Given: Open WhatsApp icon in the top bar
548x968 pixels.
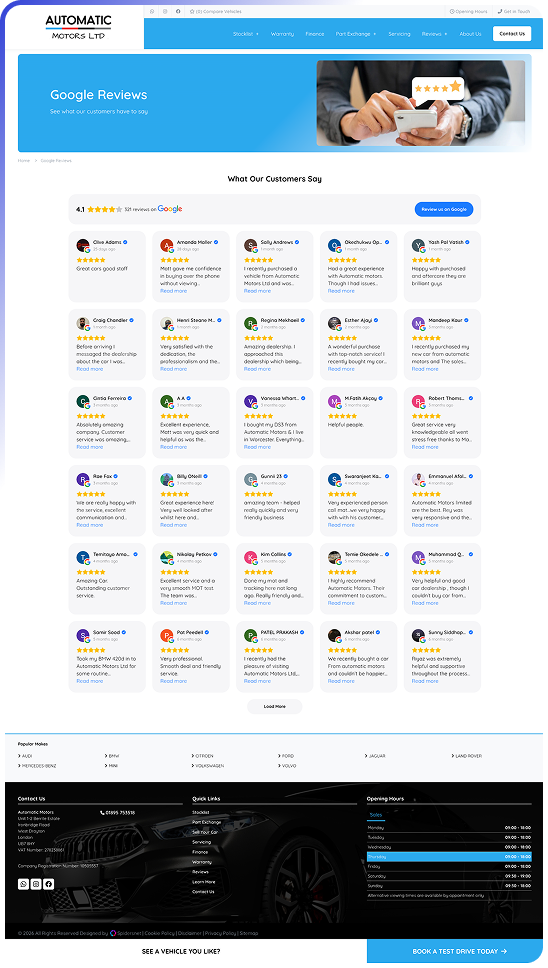Looking at the screenshot, I should pos(152,11).
